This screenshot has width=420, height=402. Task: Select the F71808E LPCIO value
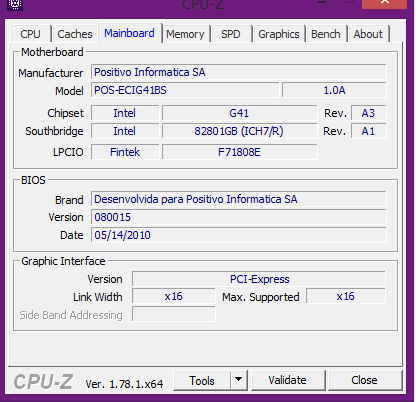pyautogui.click(x=239, y=152)
